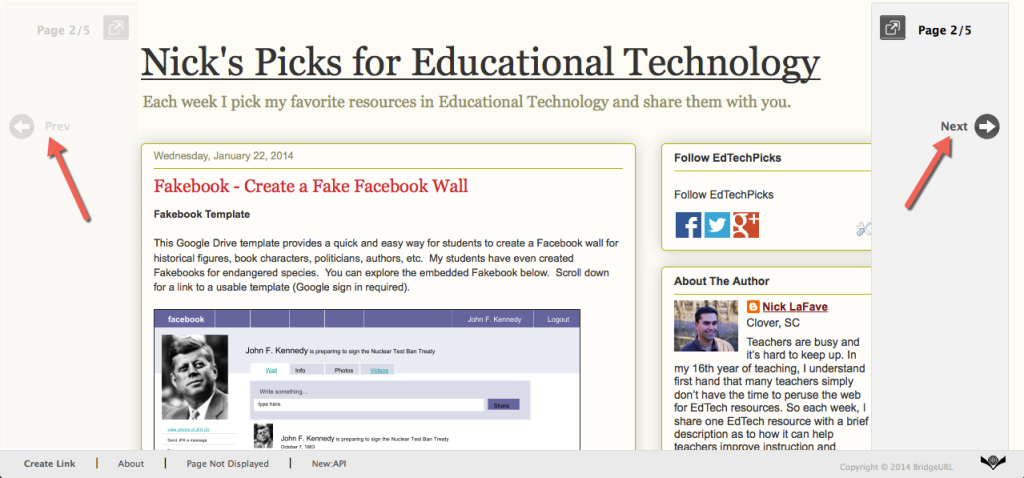Click the Blogger icon beside Nick LaFave
1024x478 pixels.
coord(753,307)
